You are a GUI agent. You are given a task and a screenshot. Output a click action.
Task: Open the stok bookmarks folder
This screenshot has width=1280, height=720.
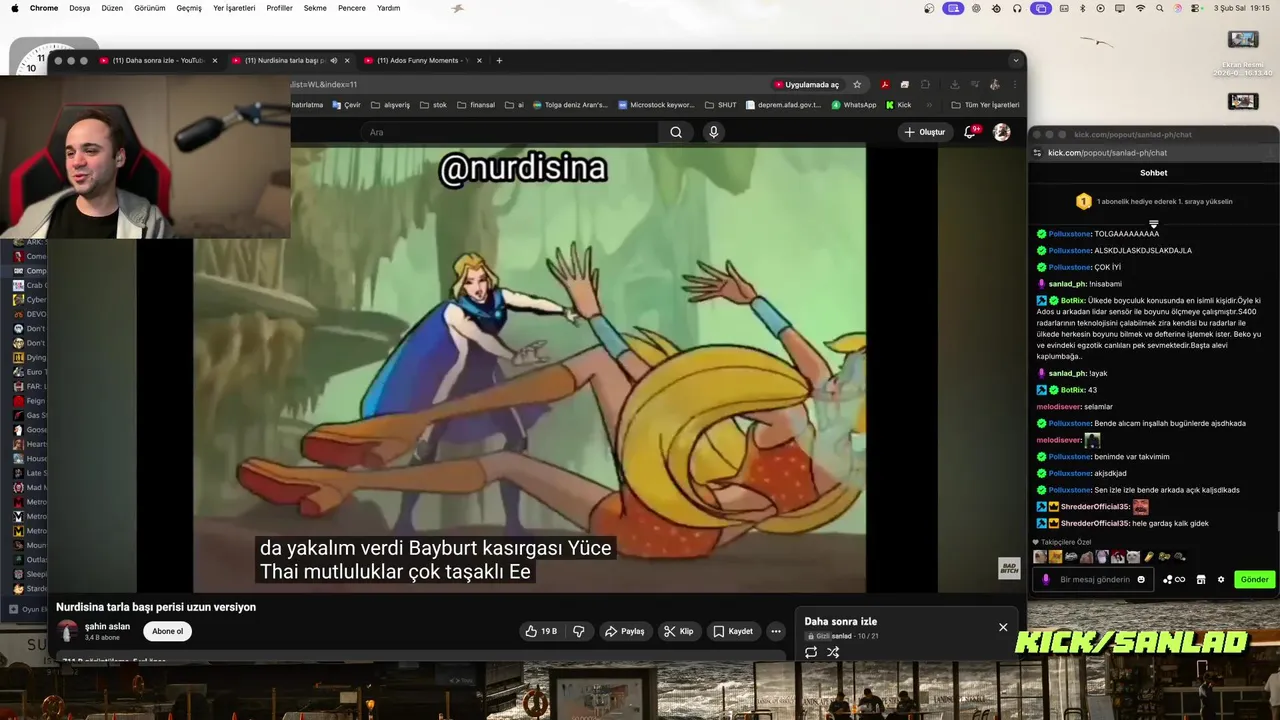point(433,105)
